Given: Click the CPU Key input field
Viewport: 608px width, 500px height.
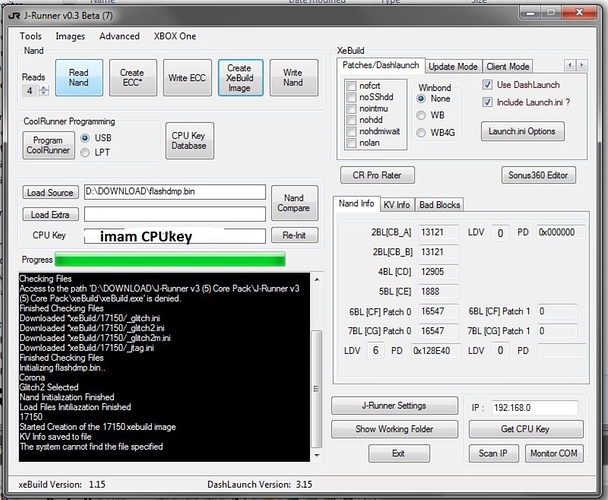Looking at the screenshot, I should tap(175, 236).
